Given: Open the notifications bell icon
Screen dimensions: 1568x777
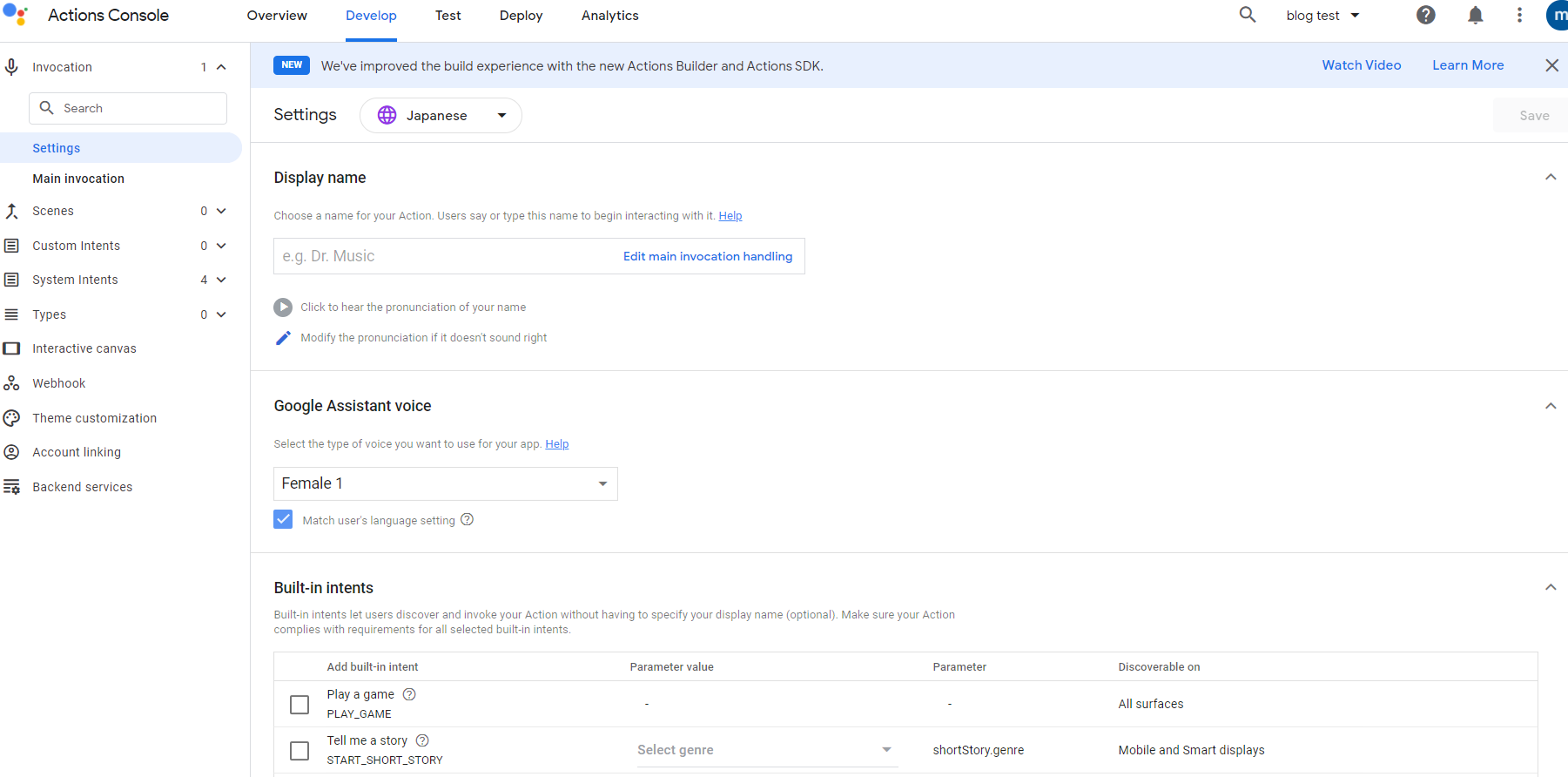Looking at the screenshot, I should (1476, 15).
